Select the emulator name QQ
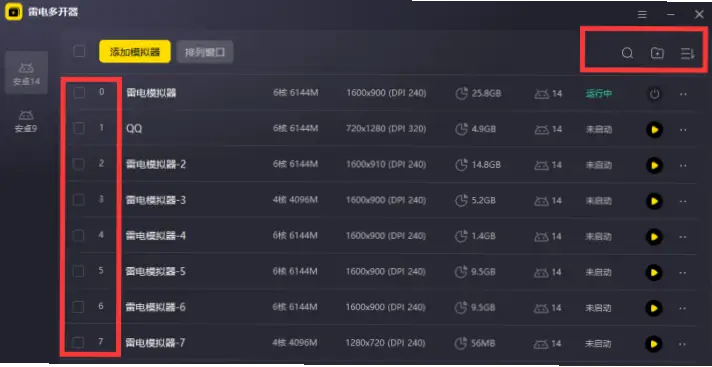712x367 pixels. pyautogui.click(x=134, y=129)
